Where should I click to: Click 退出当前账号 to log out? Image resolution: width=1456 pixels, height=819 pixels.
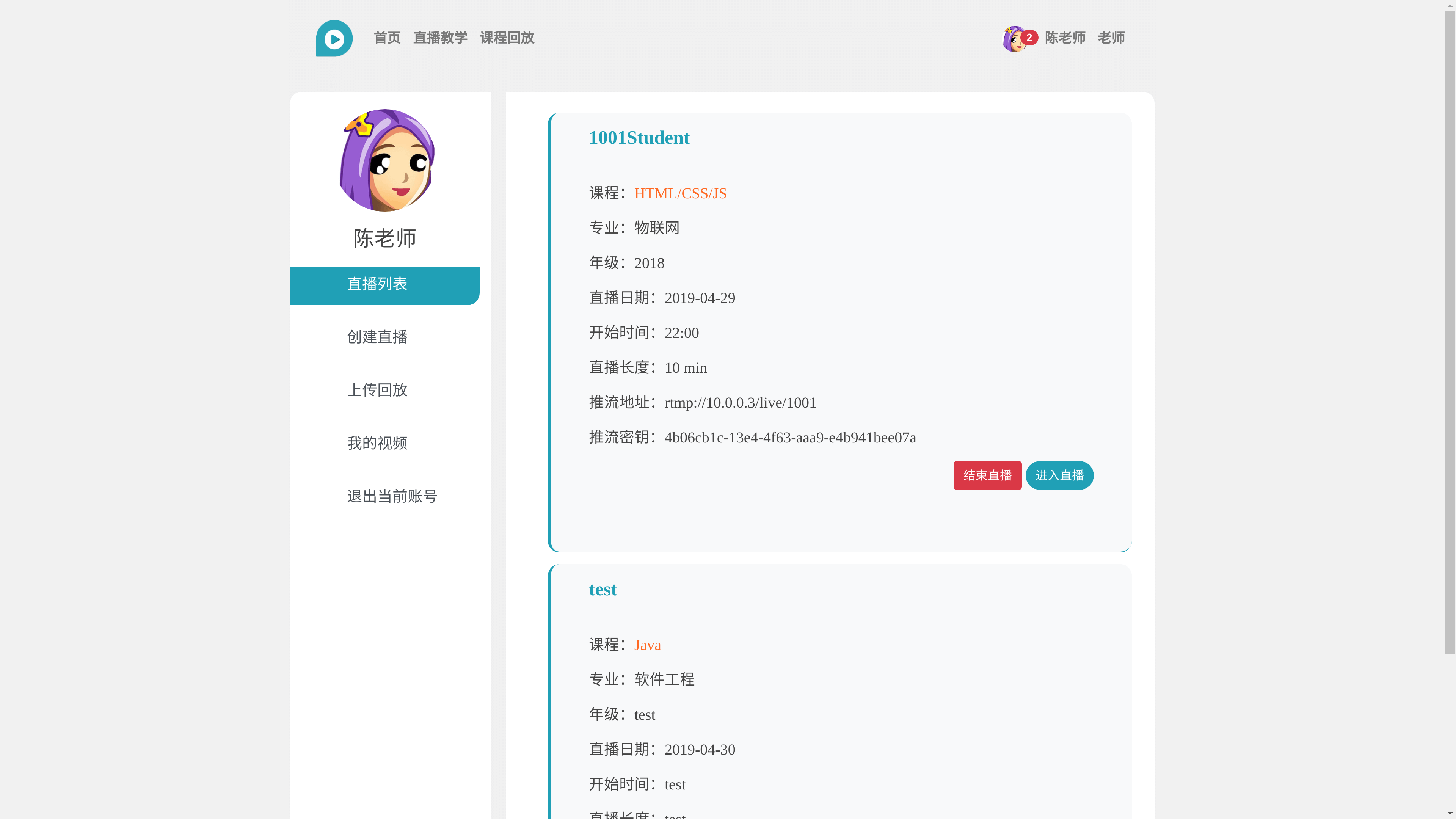click(x=392, y=496)
